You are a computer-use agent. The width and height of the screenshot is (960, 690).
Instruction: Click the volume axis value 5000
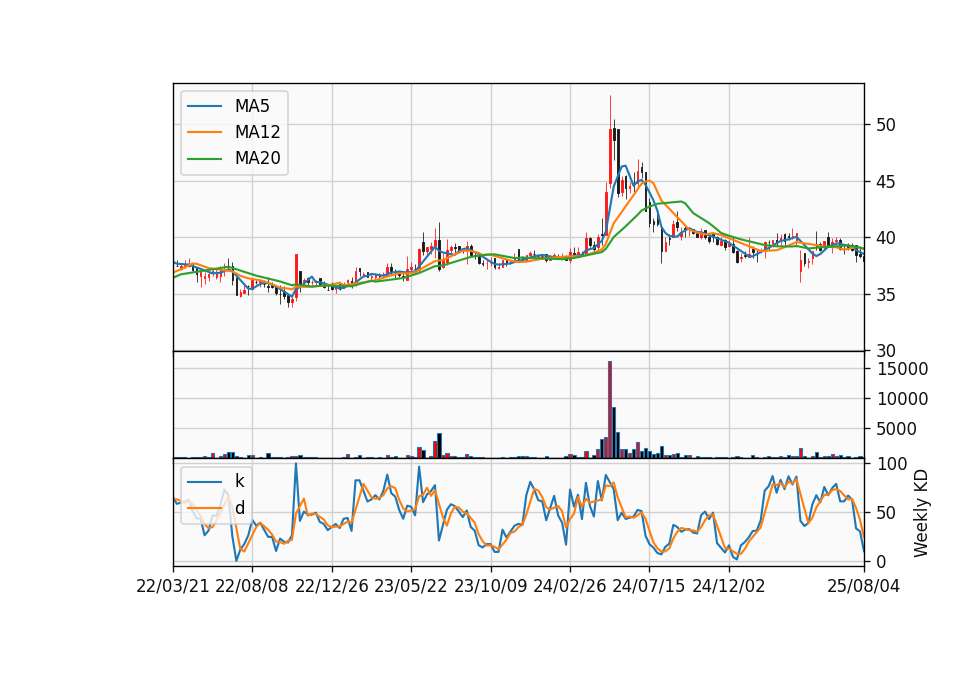point(896,429)
